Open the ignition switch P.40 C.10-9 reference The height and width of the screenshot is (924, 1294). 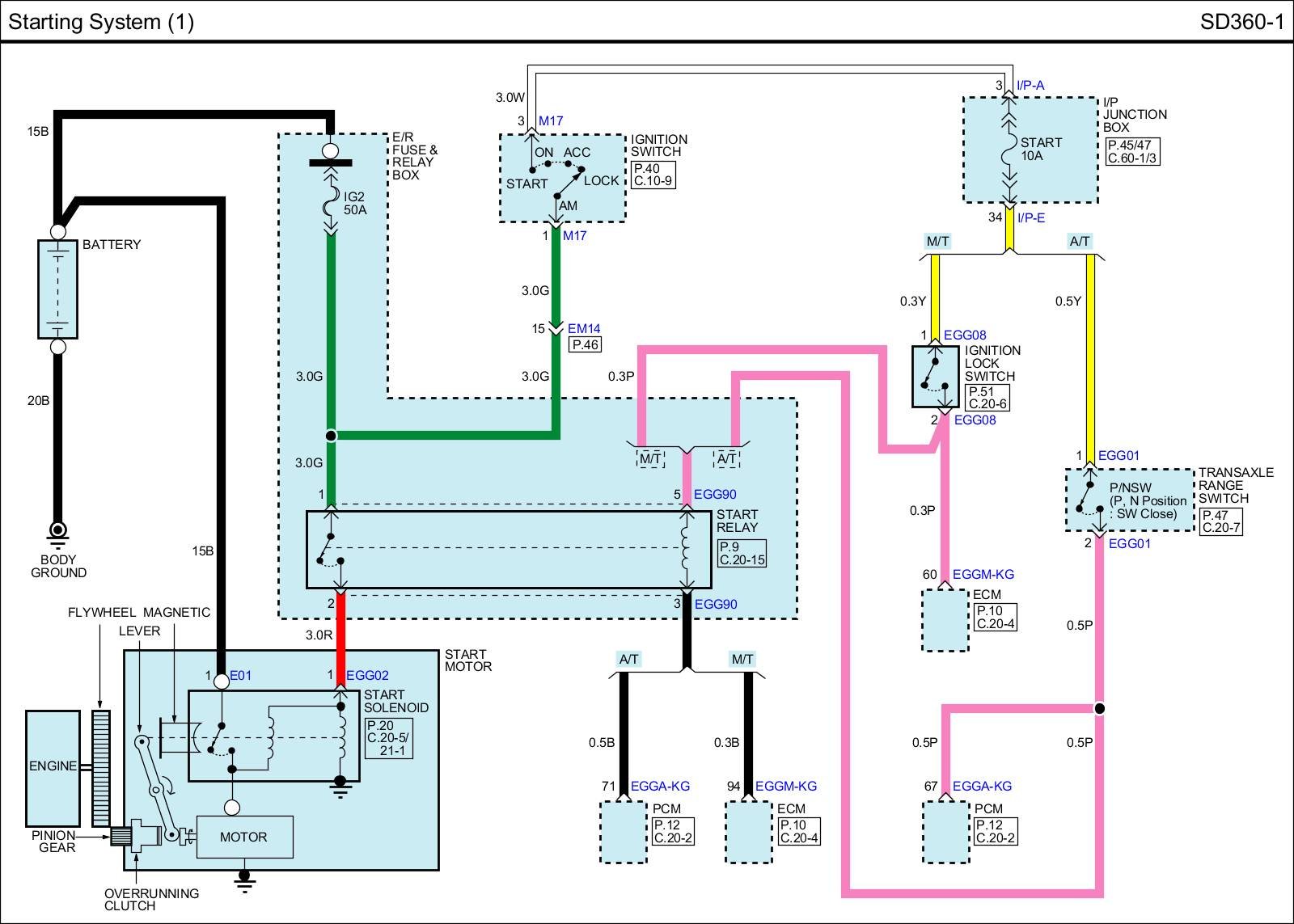(652, 175)
